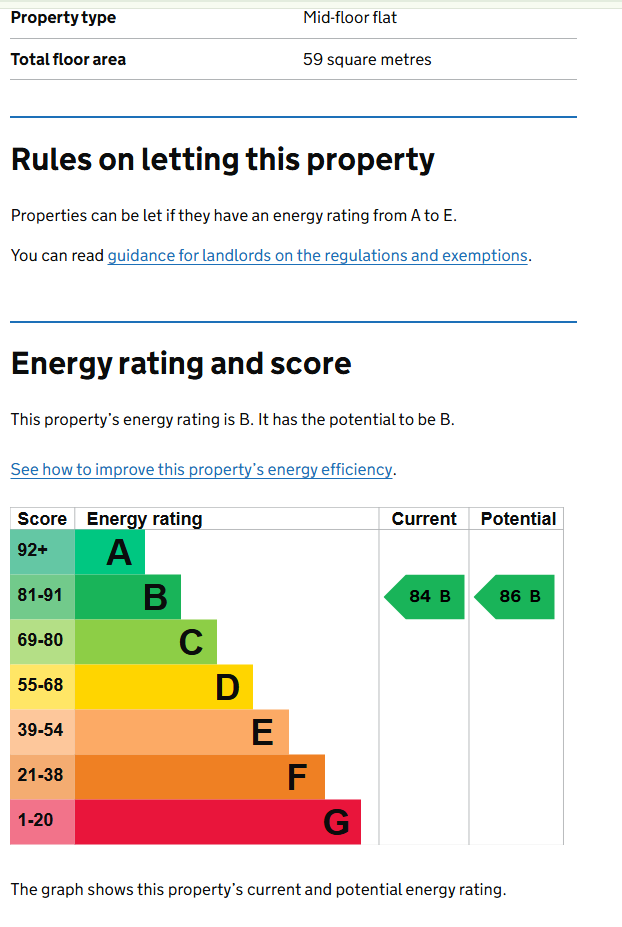Select the green A rating bar

(111, 552)
